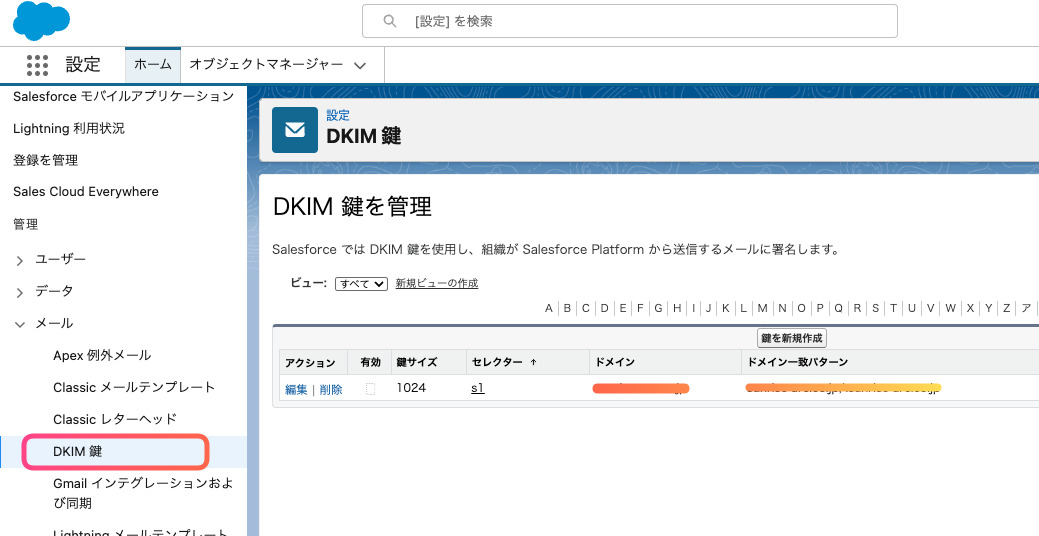The height and width of the screenshot is (536, 1039).
Task: Open Sales Cloud Everywhere in sidebar
Action: click(85, 191)
